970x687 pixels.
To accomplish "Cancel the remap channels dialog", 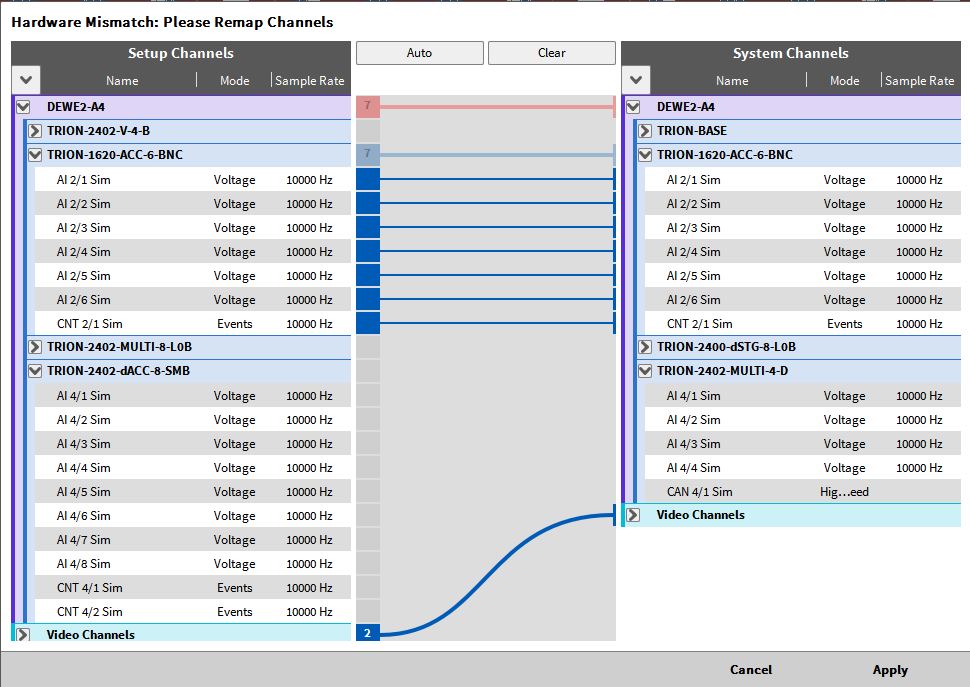I will point(750,670).
